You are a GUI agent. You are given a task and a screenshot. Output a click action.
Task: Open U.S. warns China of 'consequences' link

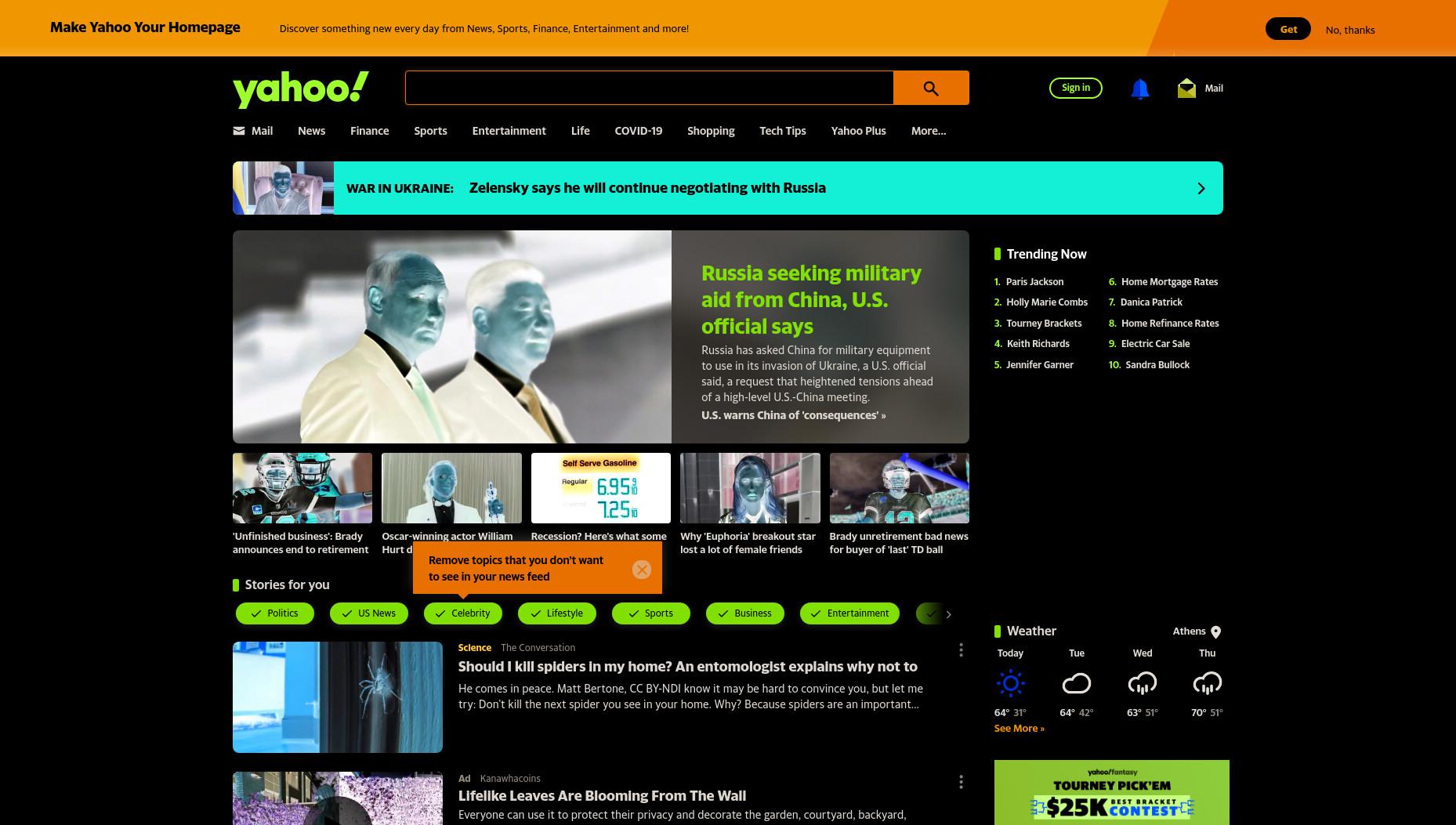(x=793, y=415)
